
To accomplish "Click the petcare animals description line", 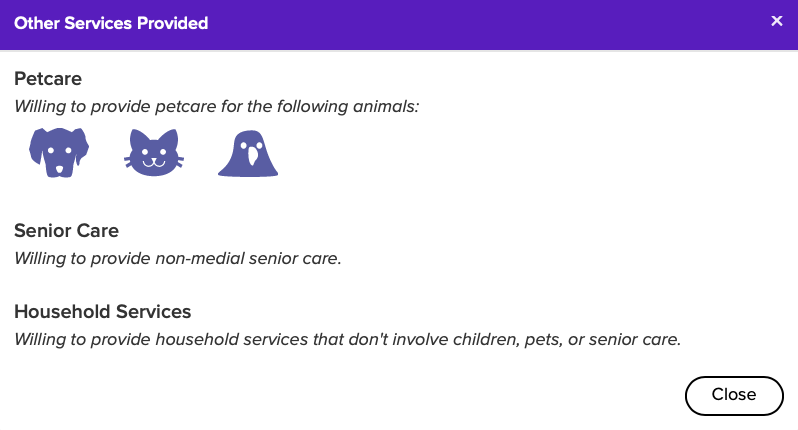I will coord(217,106).
